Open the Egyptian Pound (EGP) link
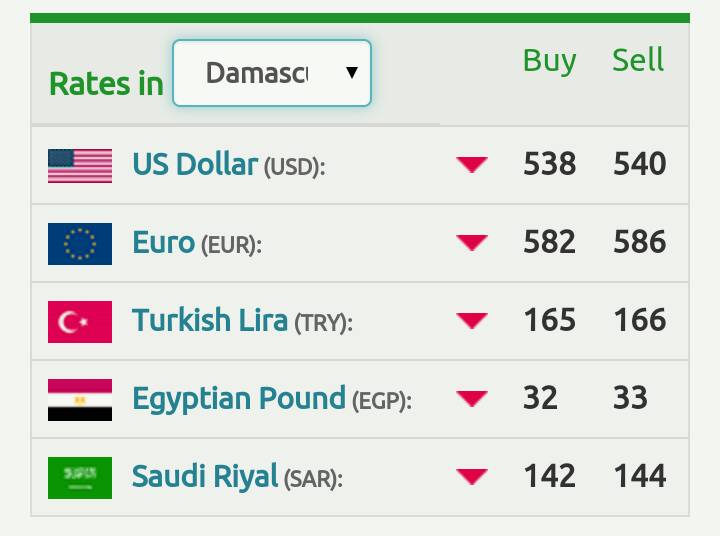 pyautogui.click(x=272, y=399)
